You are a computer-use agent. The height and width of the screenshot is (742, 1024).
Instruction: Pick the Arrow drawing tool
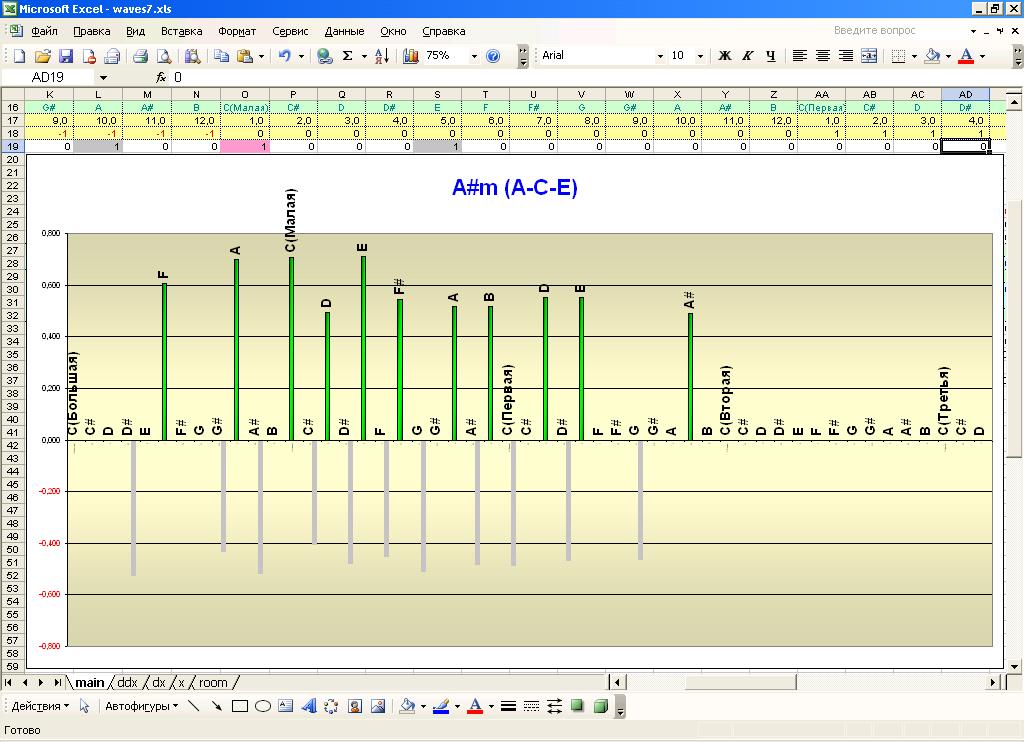(217, 706)
